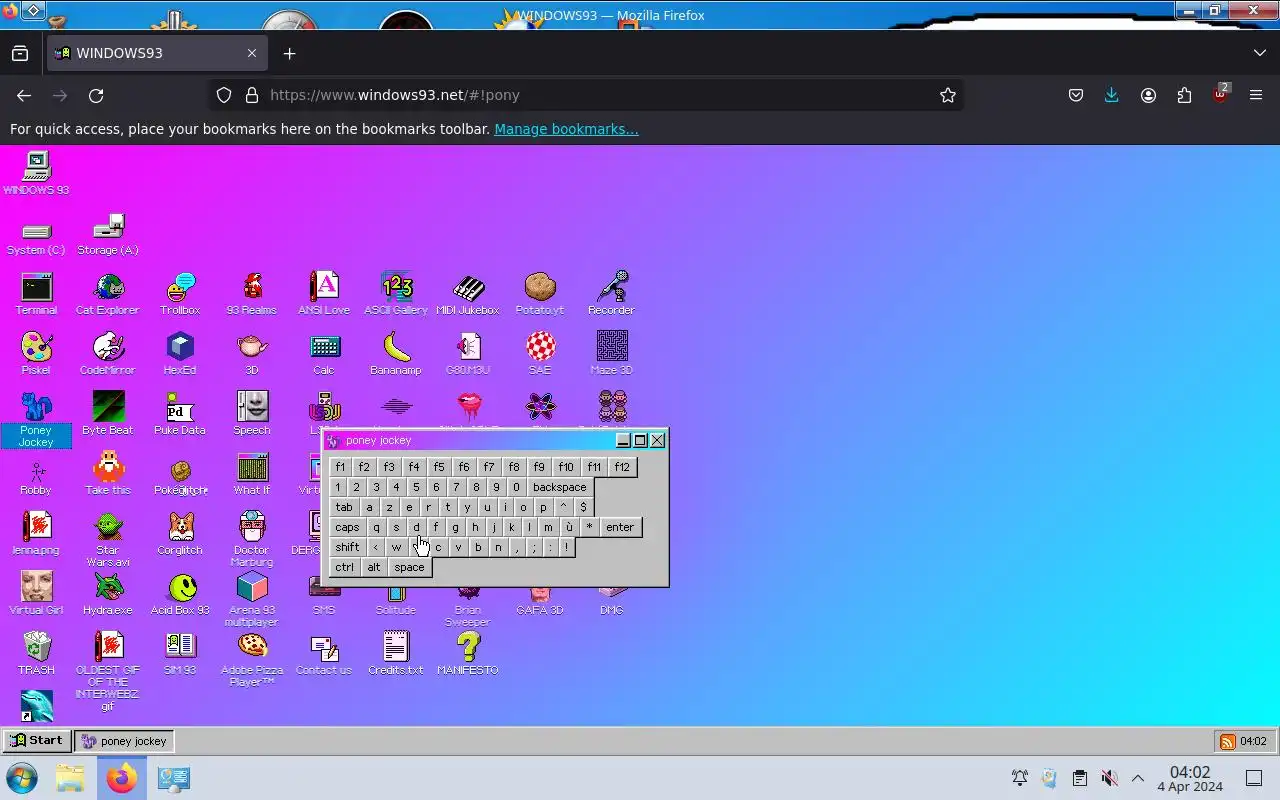This screenshot has height=800, width=1280.
Task: Open Star Wars.avi icon
Action: pos(108,539)
